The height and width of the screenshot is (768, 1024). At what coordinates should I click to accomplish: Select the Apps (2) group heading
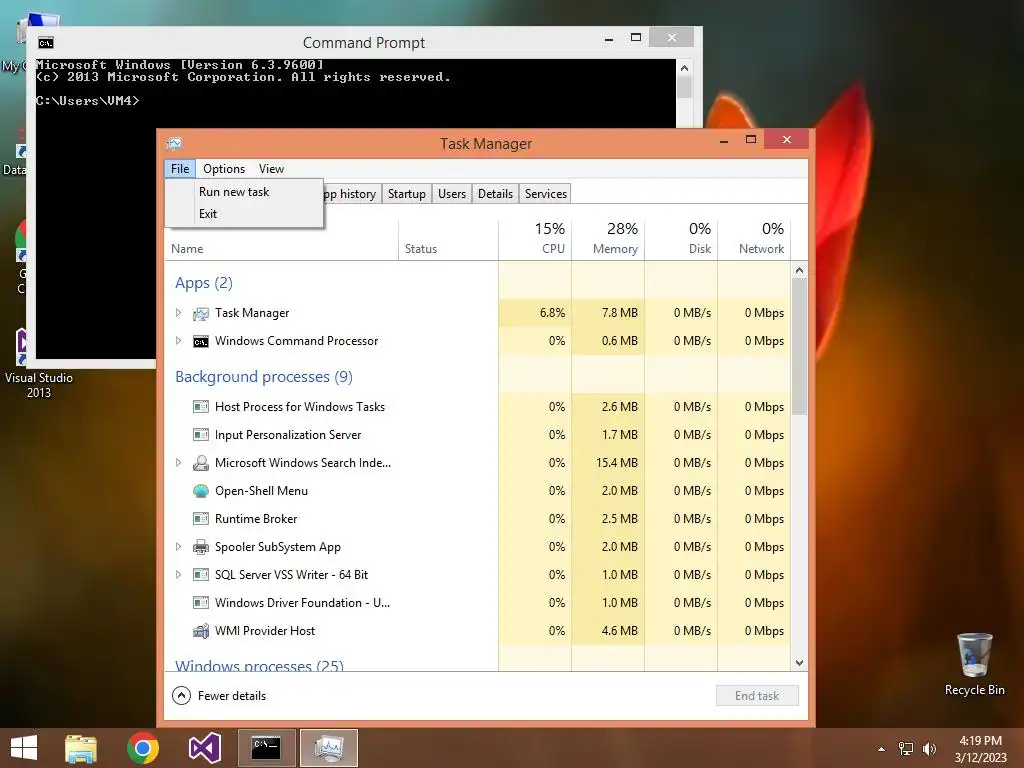point(204,283)
